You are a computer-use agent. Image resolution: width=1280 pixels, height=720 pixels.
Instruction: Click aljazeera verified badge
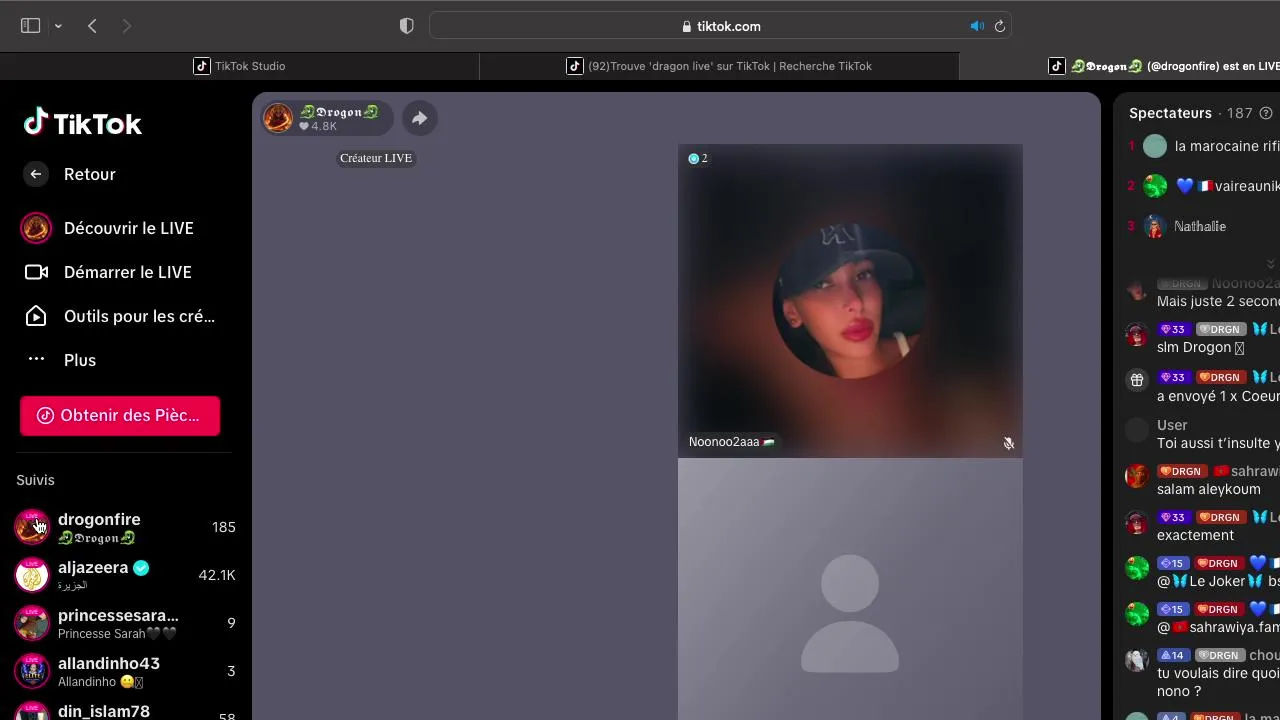tap(141, 568)
